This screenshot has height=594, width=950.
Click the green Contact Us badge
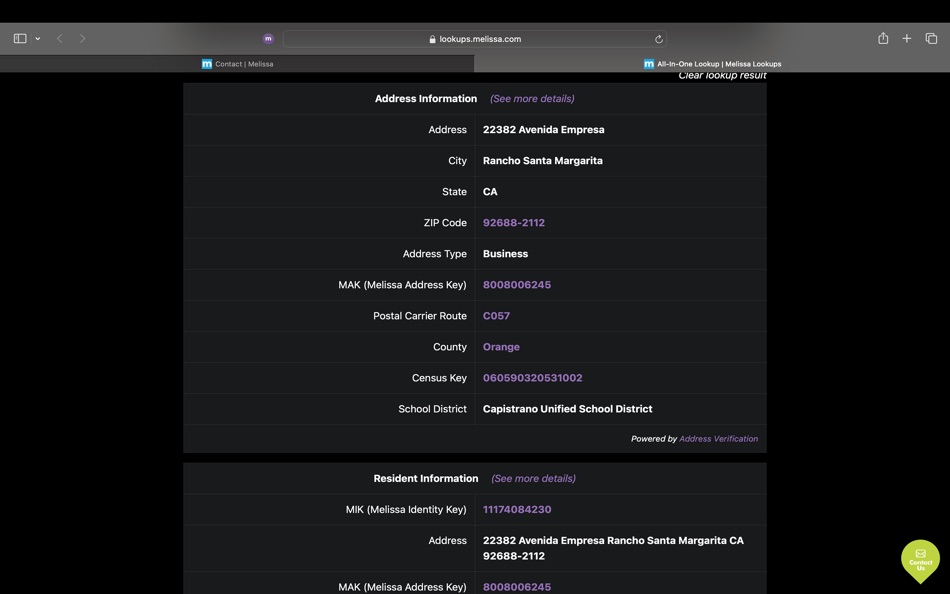920,561
